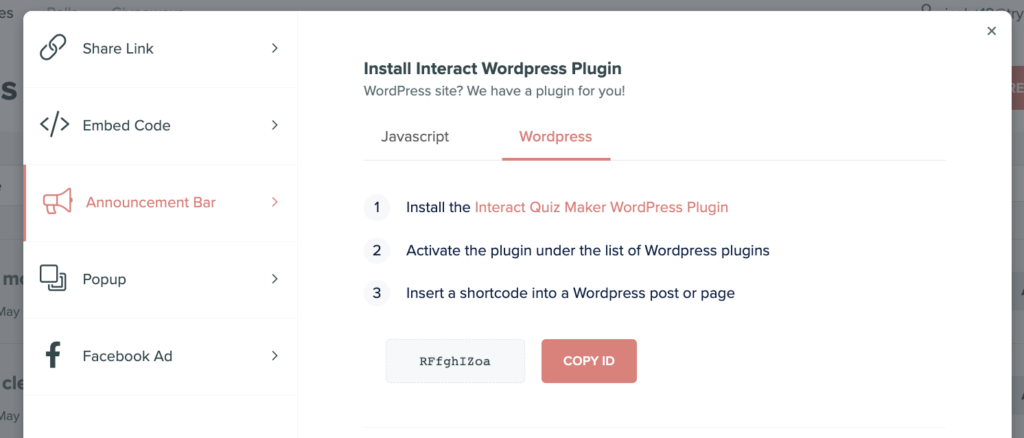The width and height of the screenshot is (1024, 438).
Task: Select the Announcement Bar option
Action: tap(160, 202)
